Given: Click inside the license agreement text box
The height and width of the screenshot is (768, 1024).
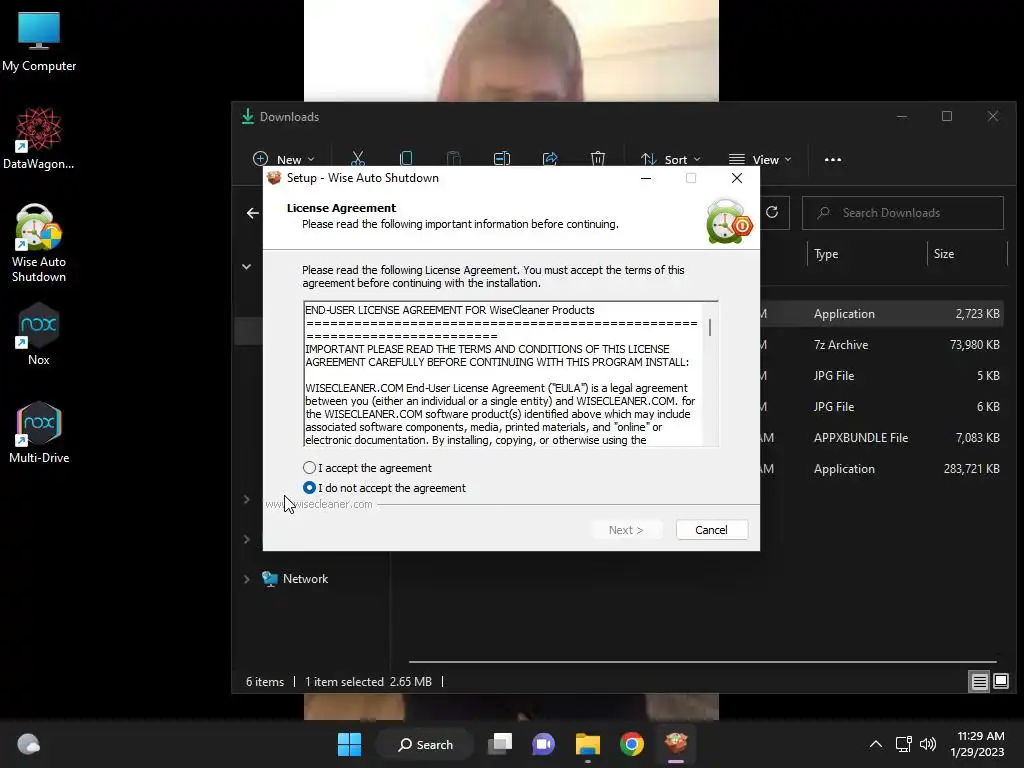Looking at the screenshot, I should click(504, 374).
